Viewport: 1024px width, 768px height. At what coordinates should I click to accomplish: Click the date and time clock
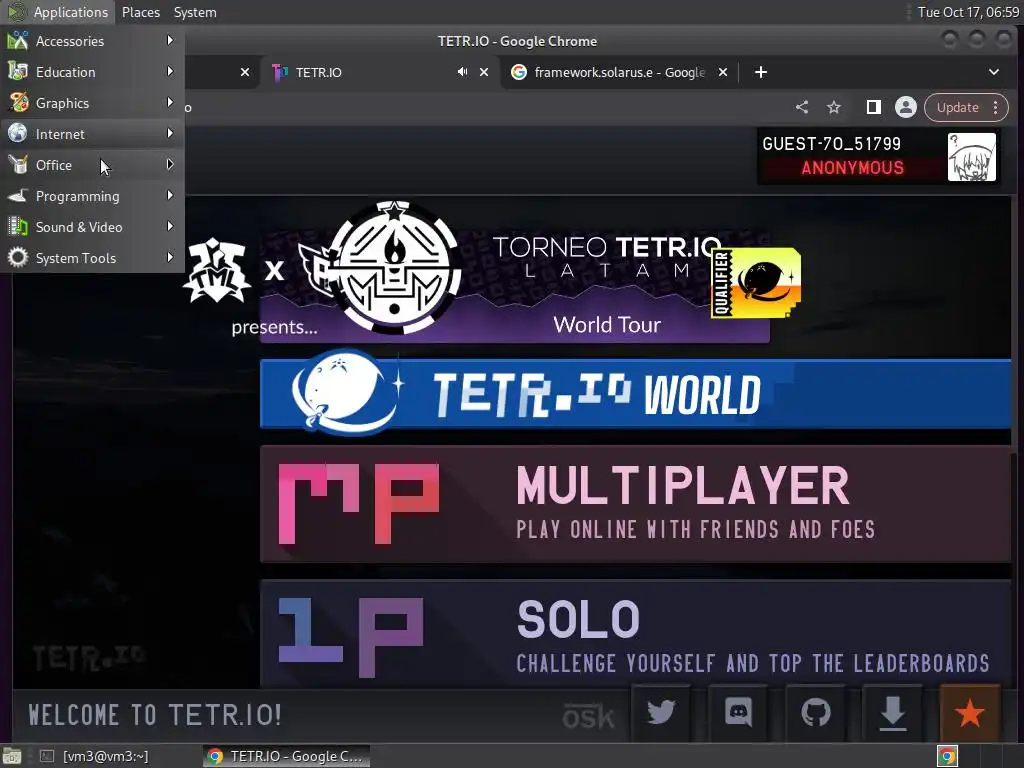(x=968, y=12)
